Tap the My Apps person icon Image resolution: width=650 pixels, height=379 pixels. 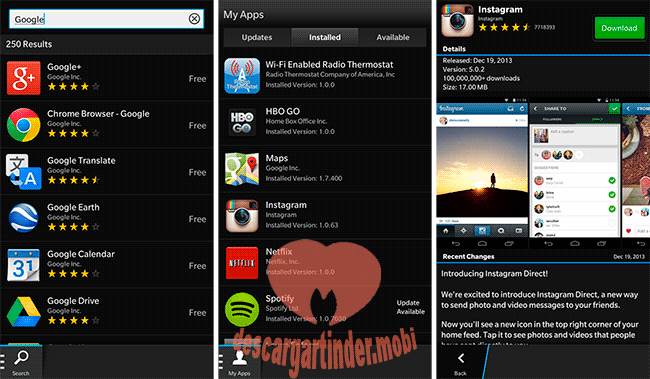pos(240,358)
